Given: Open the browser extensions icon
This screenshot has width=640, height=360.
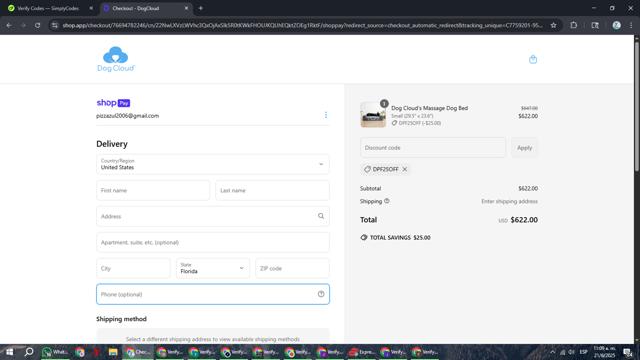Looking at the screenshot, I should coord(573,25).
